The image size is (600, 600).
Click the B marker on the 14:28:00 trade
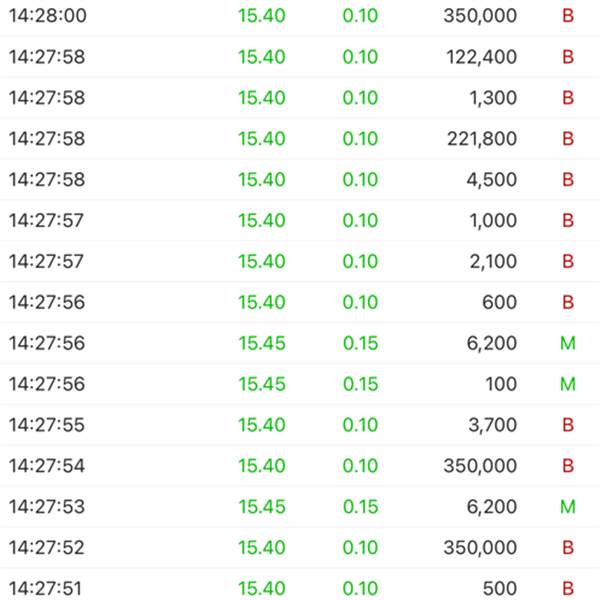568,17
